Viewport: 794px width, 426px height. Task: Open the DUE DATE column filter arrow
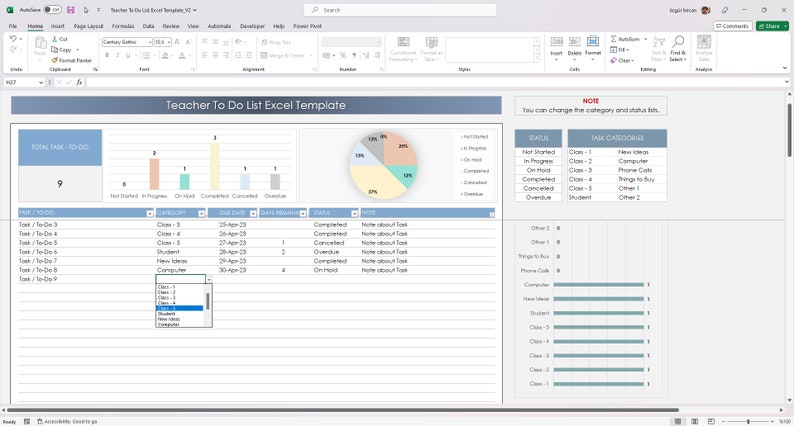click(x=253, y=213)
